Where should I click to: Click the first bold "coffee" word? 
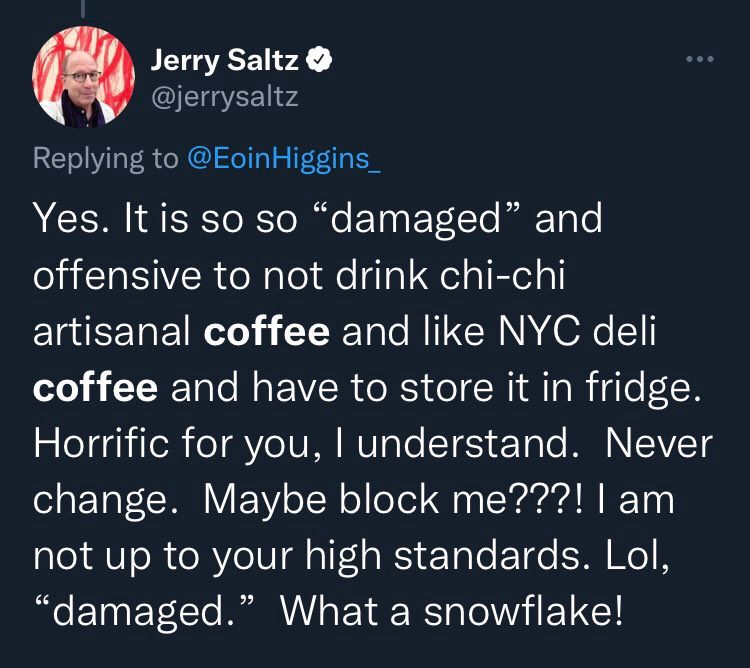pos(266,332)
